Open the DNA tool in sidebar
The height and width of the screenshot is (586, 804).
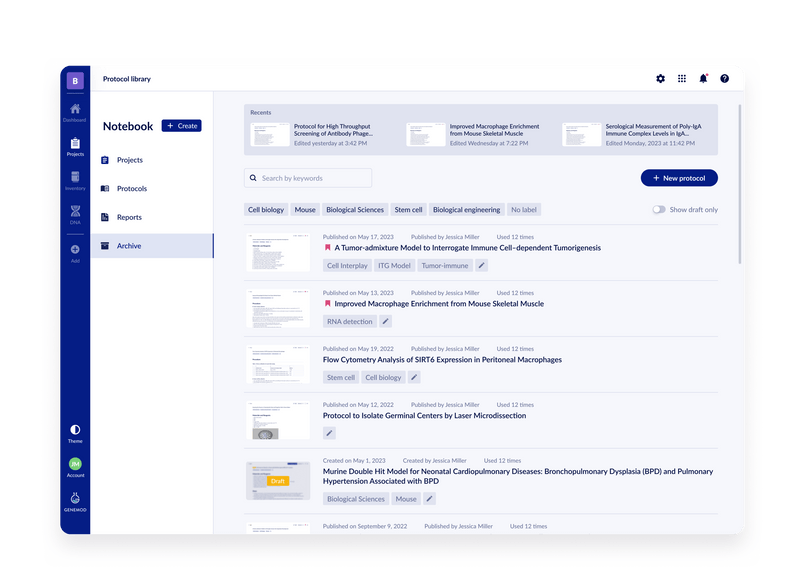click(x=75, y=212)
